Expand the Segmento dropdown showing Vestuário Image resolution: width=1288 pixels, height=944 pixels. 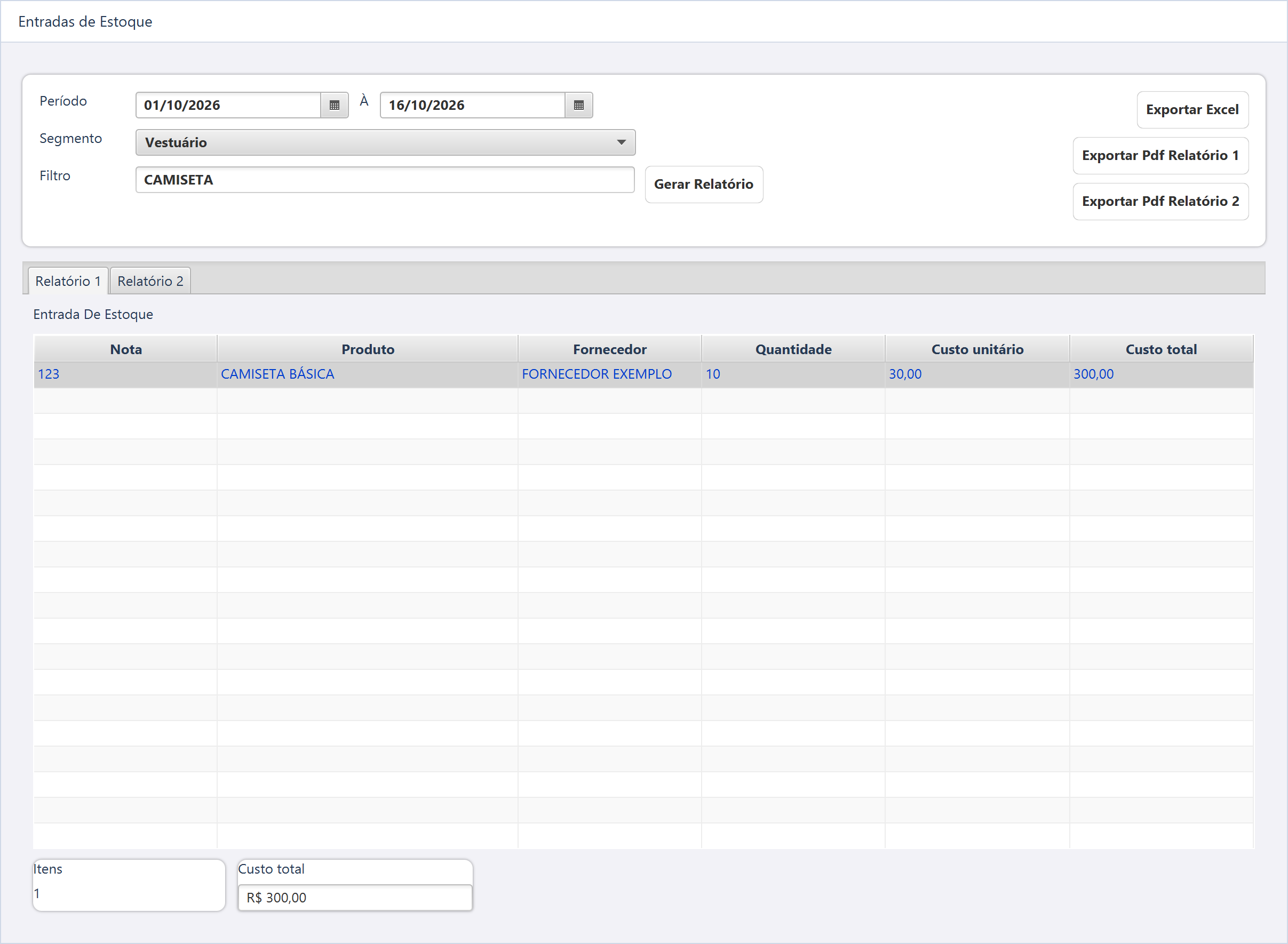pyautogui.click(x=385, y=142)
